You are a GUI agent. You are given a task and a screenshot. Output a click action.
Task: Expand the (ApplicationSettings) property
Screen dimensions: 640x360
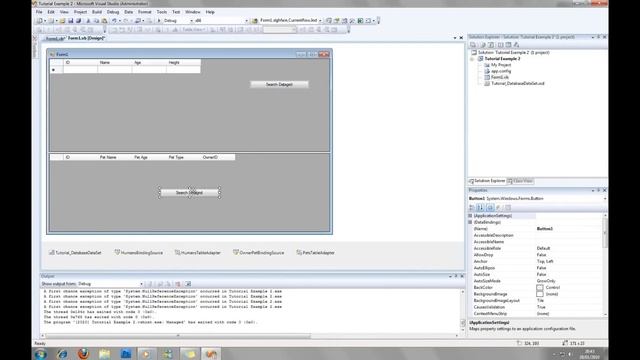(x=470, y=216)
